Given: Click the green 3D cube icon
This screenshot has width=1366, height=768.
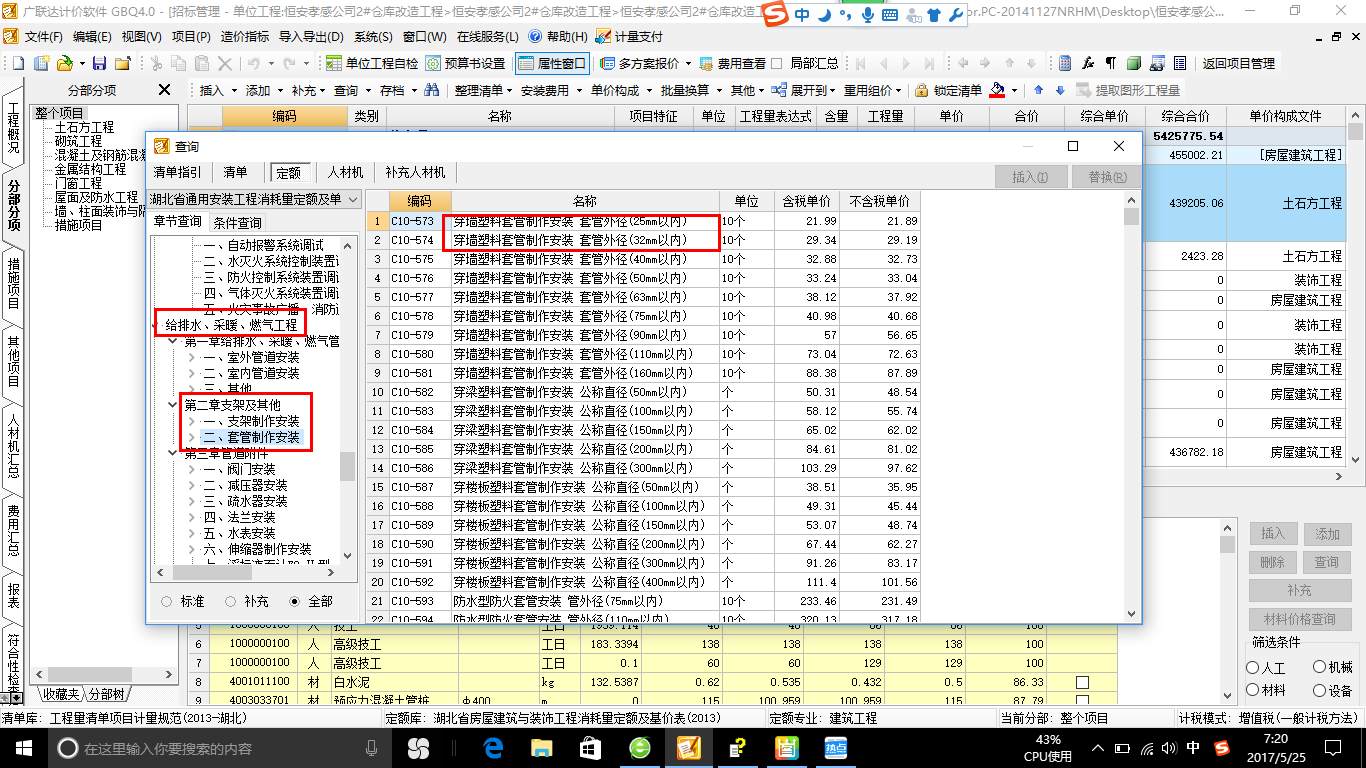Looking at the screenshot, I should (1133, 63).
